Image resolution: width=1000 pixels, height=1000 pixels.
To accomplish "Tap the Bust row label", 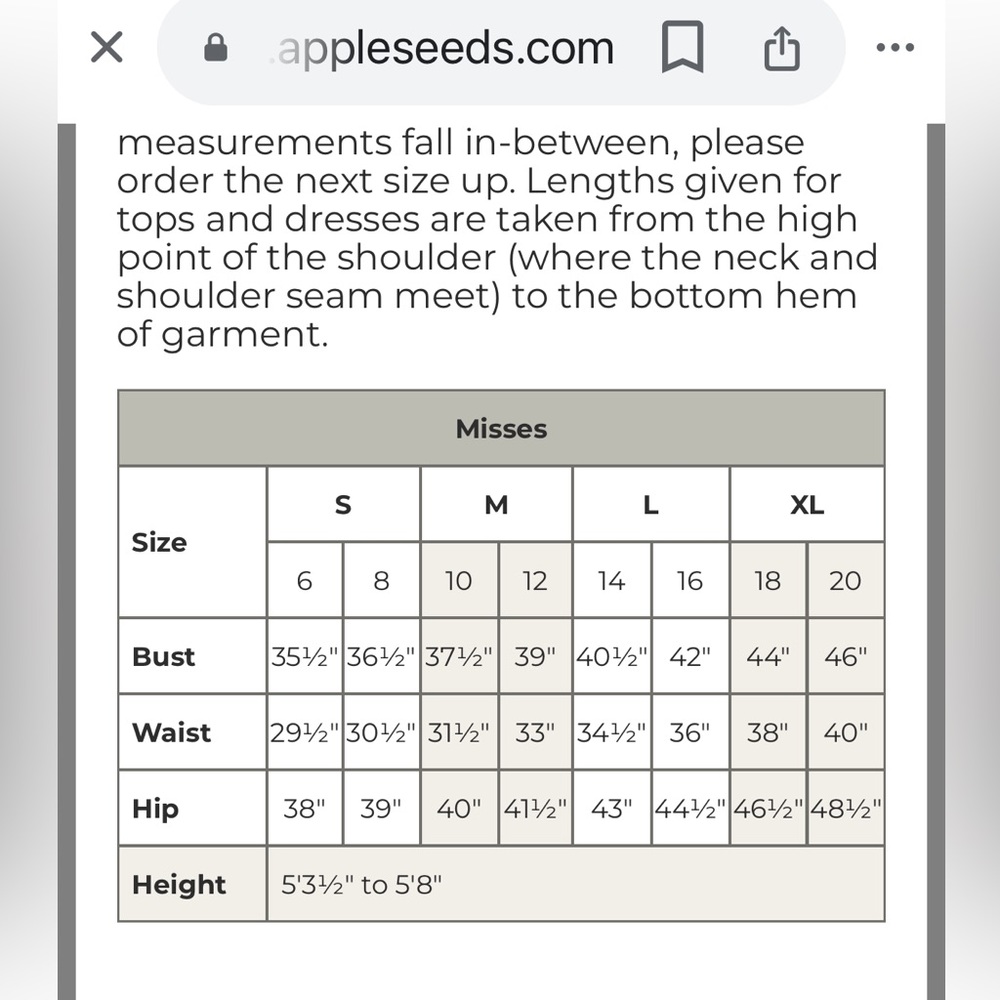I will pyautogui.click(x=164, y=657).
